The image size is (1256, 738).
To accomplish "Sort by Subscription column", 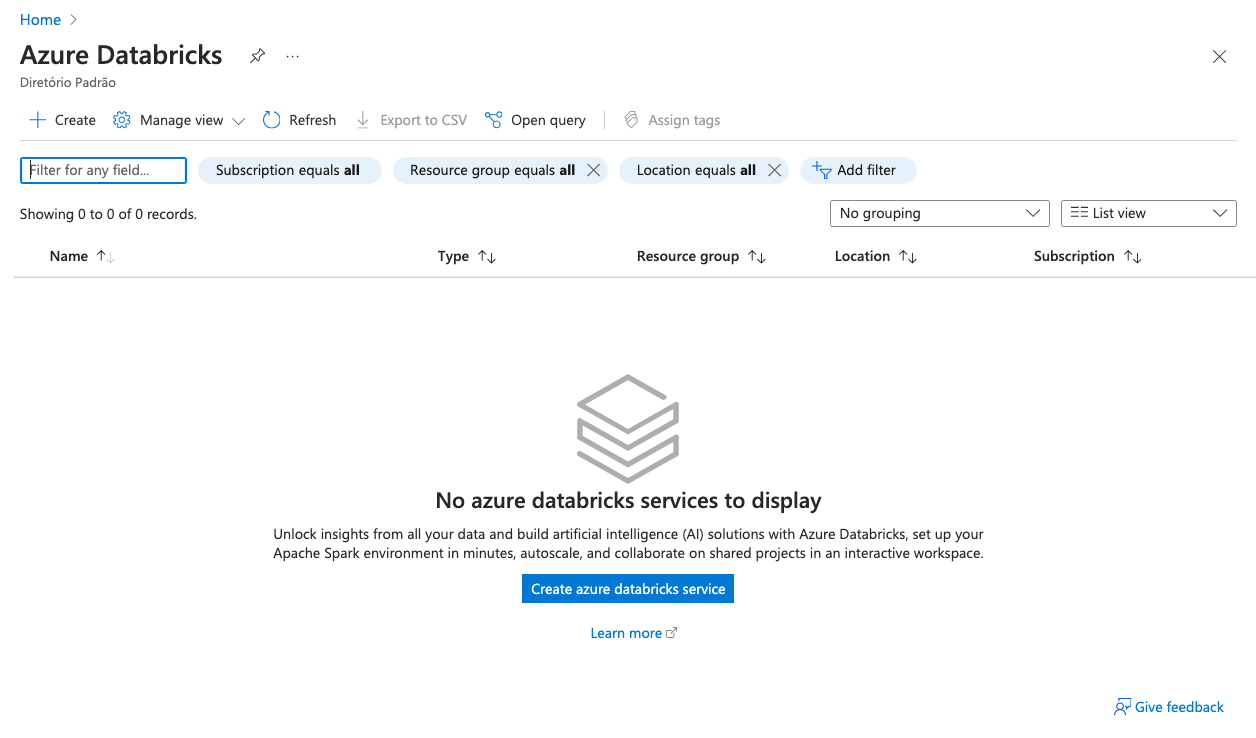I will point(1087,256).
